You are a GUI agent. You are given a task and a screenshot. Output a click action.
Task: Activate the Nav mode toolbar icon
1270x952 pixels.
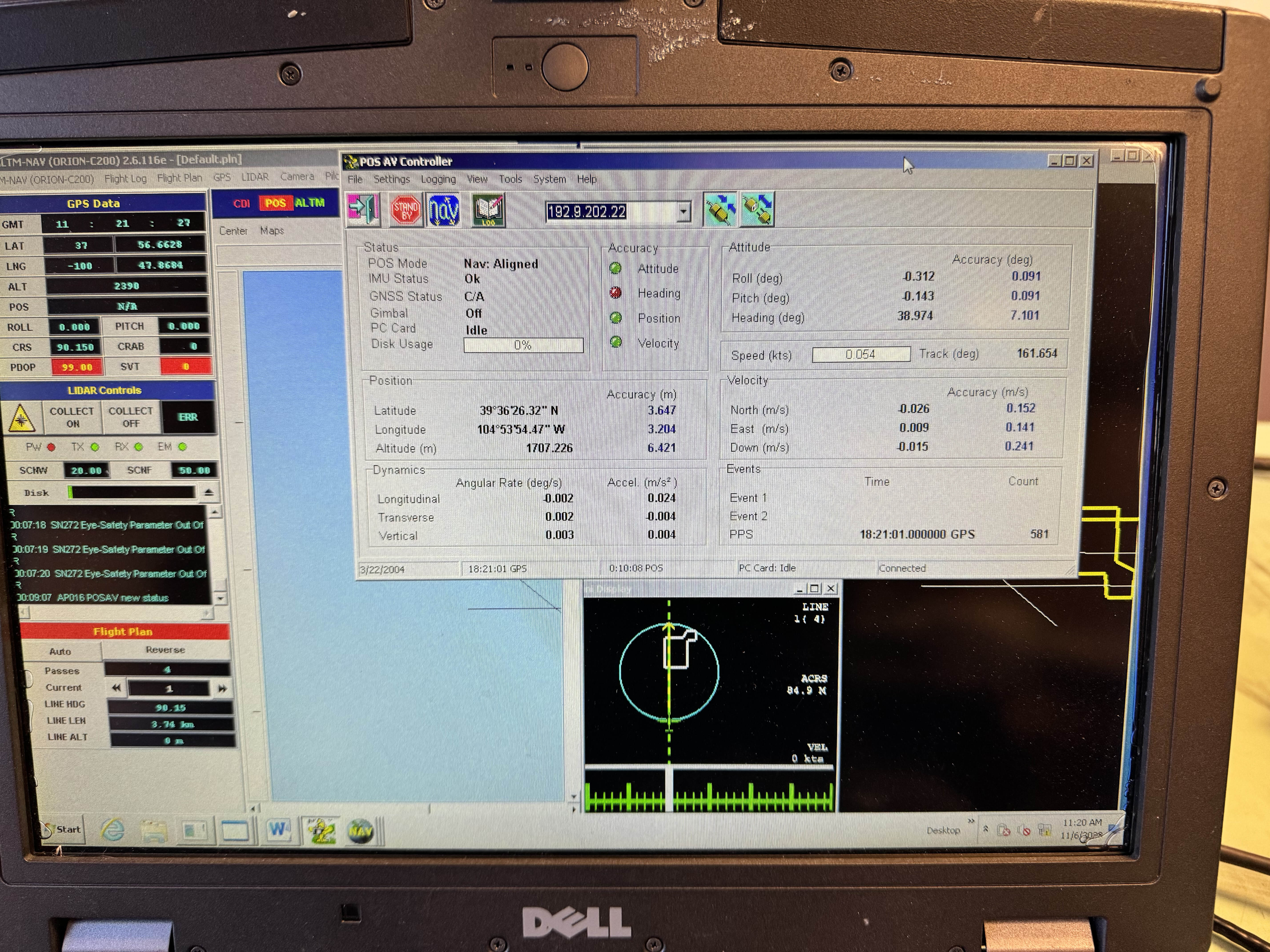click(443, 210)
